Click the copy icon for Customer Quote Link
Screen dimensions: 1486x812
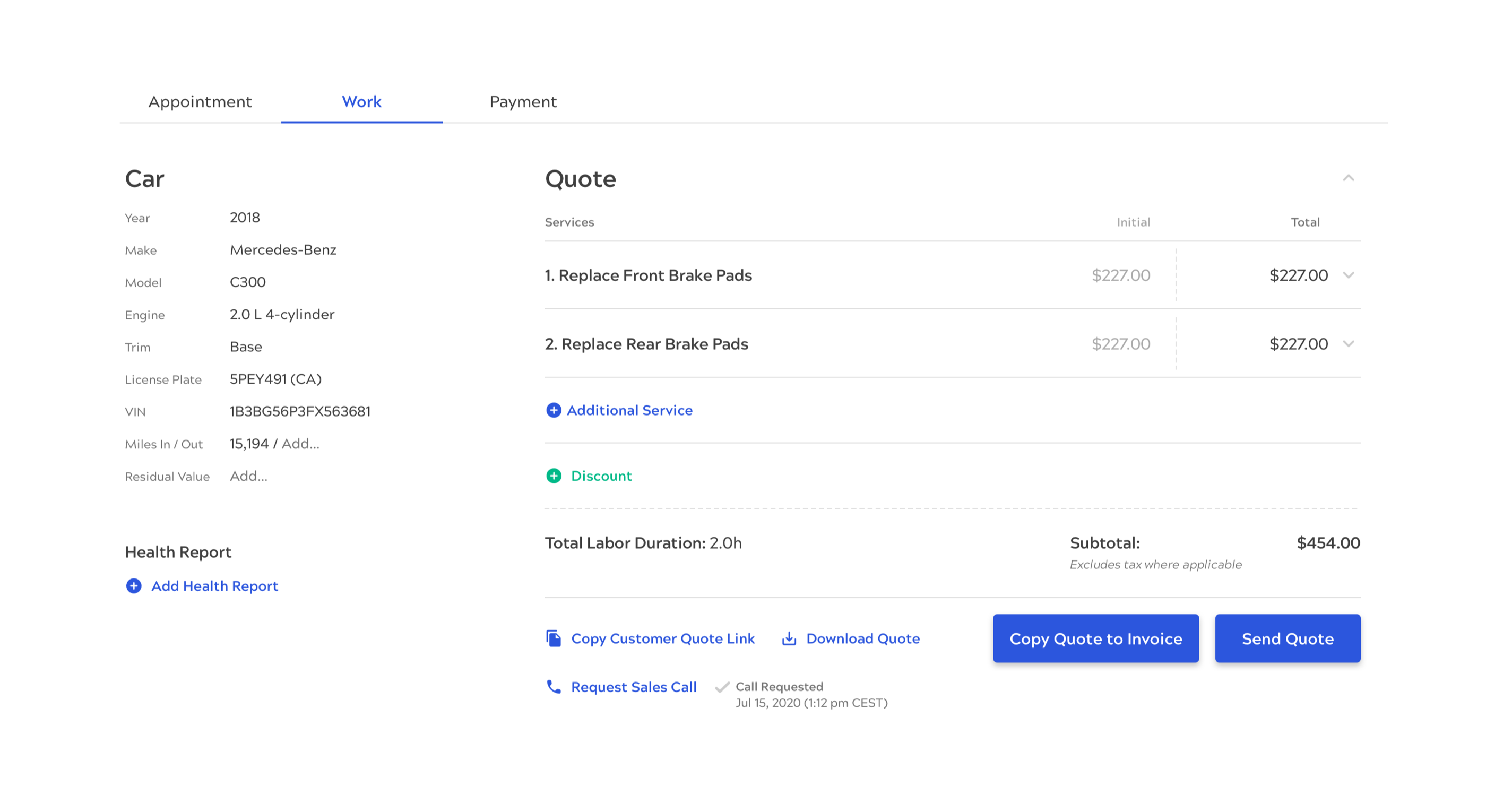pos(553,638)
